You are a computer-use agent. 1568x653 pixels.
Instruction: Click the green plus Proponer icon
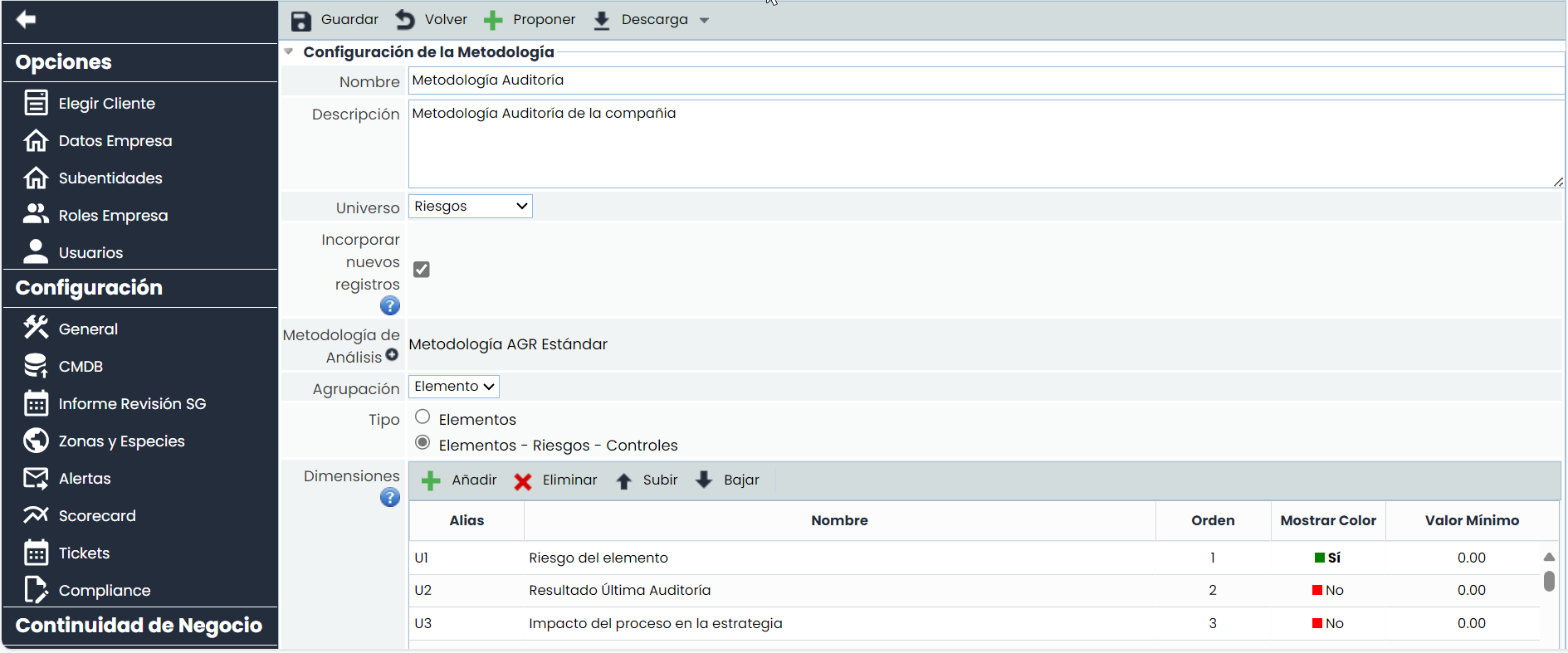pyautogui.click(x=493, y=21)
